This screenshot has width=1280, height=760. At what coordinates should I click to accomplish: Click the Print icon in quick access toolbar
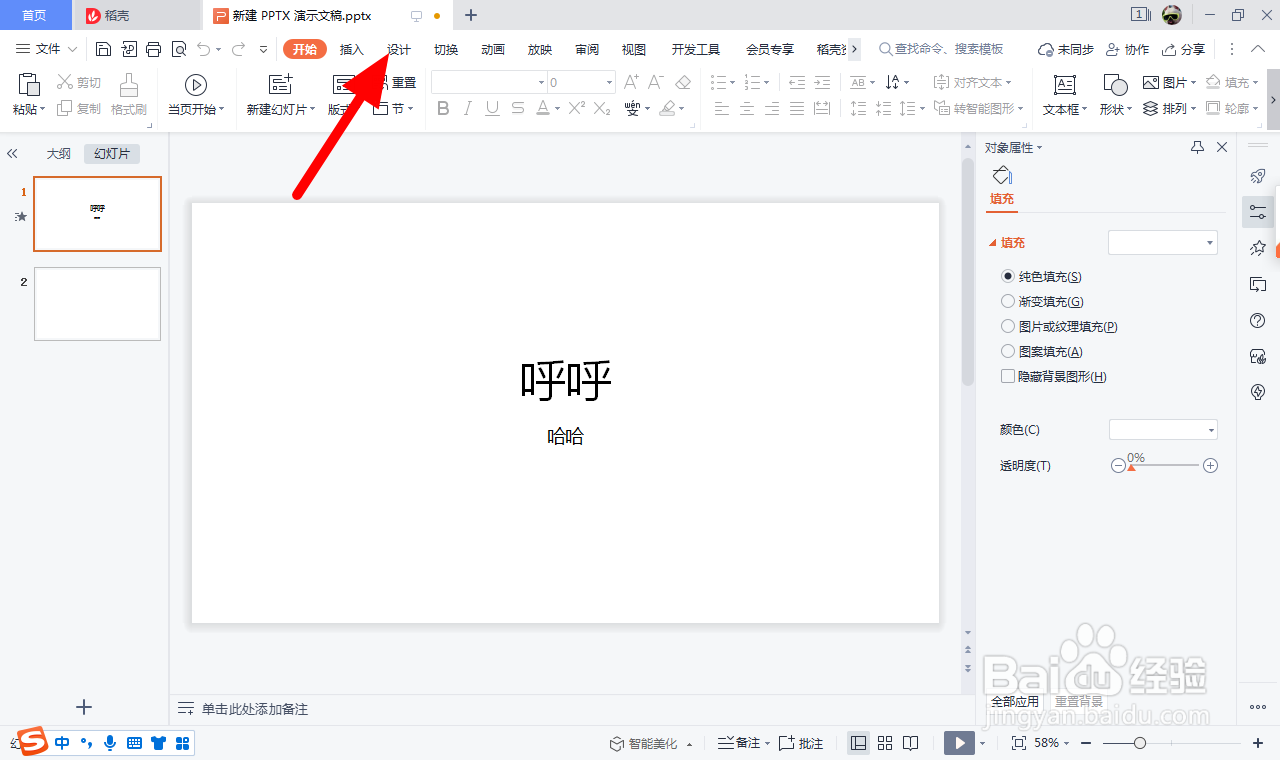(153, 49)
